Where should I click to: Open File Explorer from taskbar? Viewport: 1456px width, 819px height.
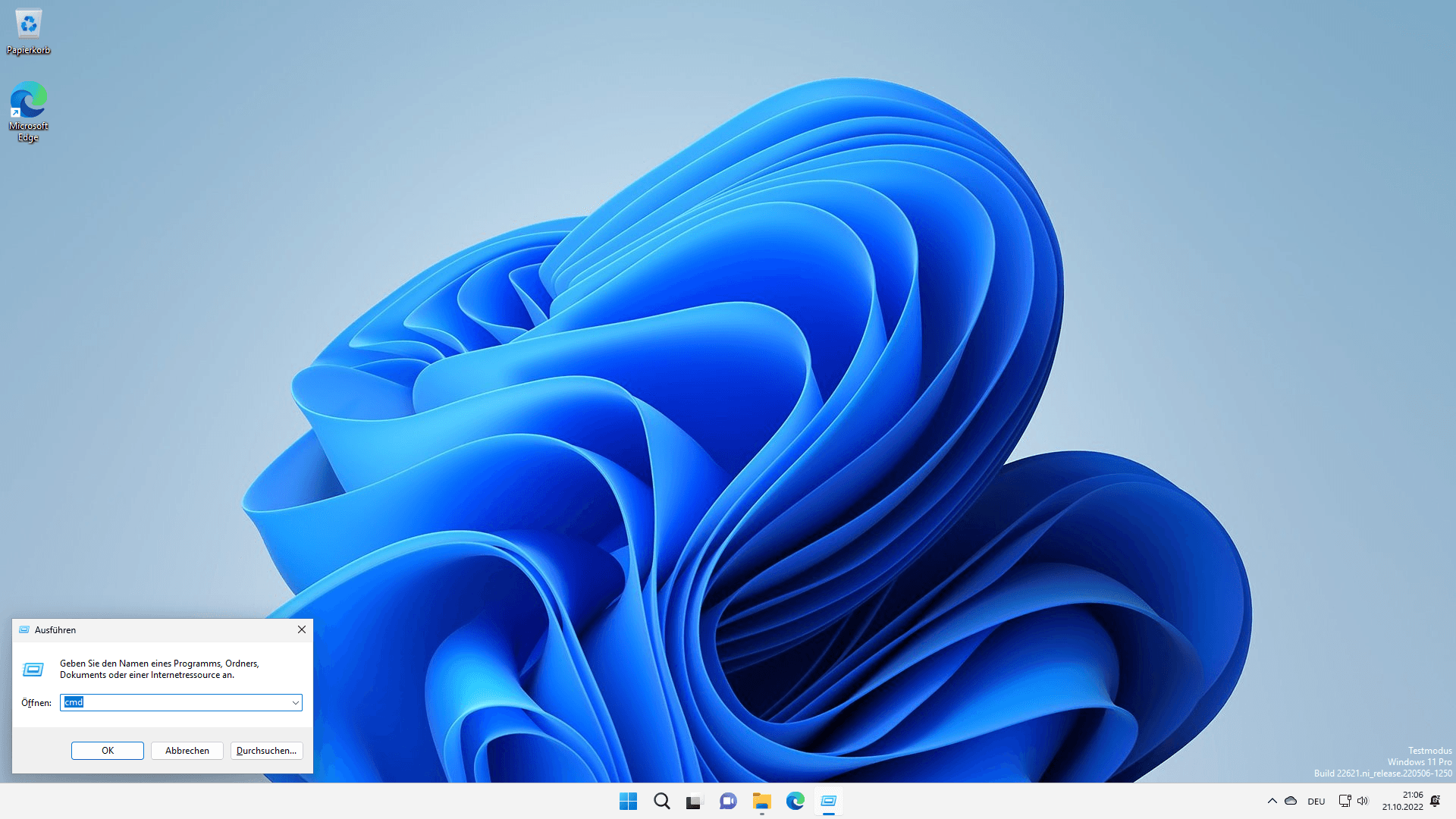761,800
